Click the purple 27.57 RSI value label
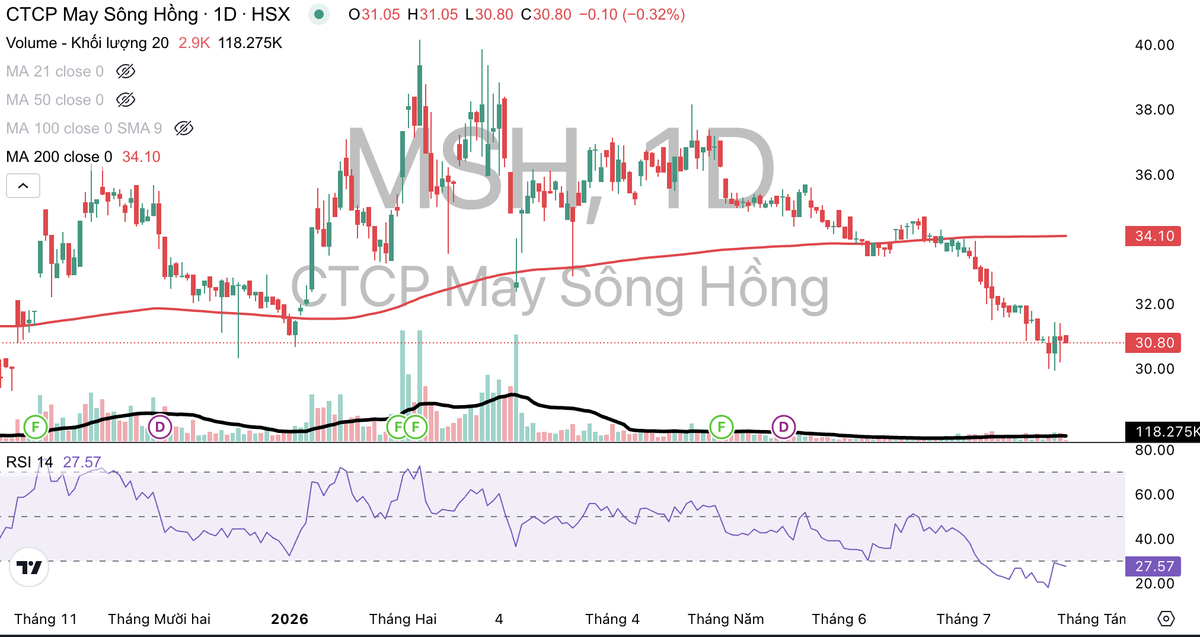This screenshot has height=637, width=1200. point(1153,566)
